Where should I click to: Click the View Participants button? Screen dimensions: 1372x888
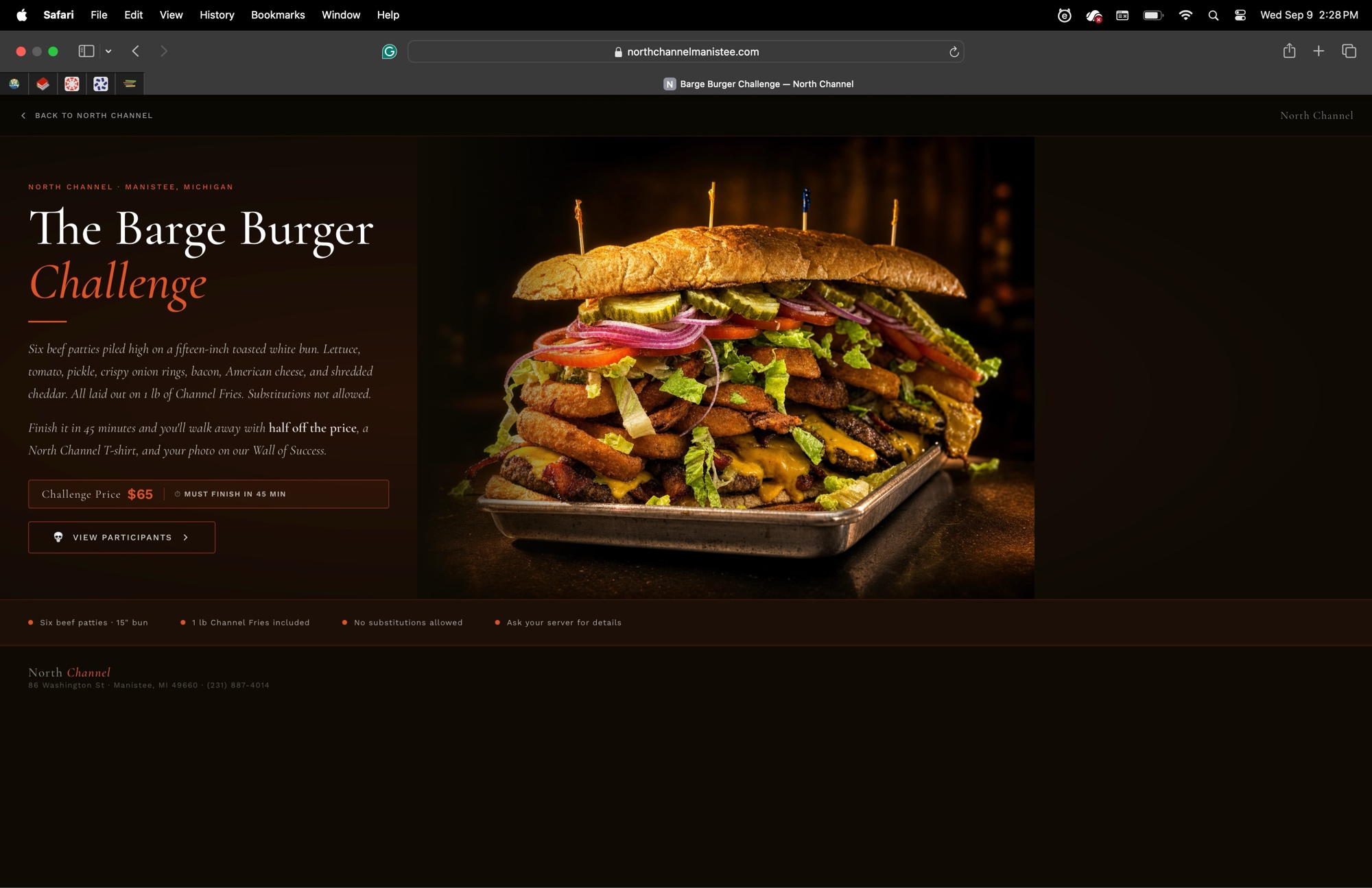coord(121,537)
